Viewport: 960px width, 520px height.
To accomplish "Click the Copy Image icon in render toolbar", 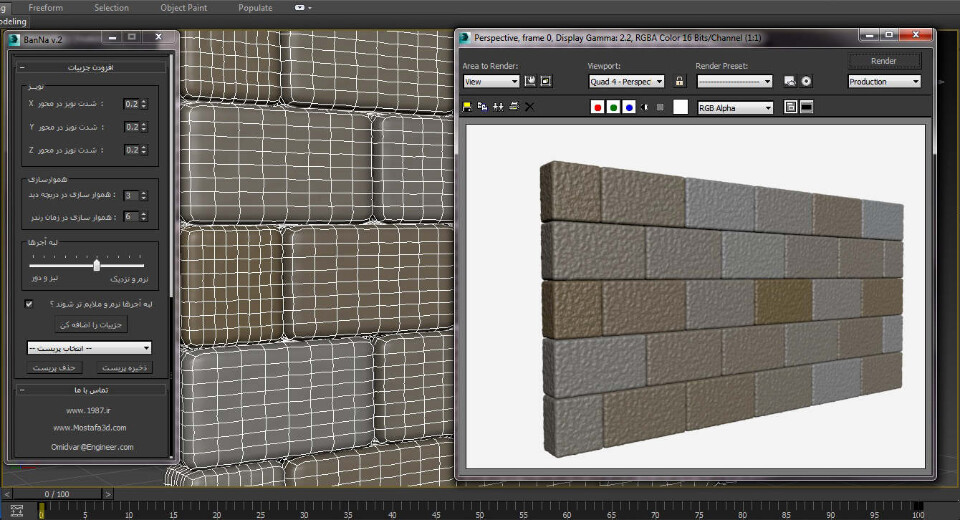I will point(483,107).
